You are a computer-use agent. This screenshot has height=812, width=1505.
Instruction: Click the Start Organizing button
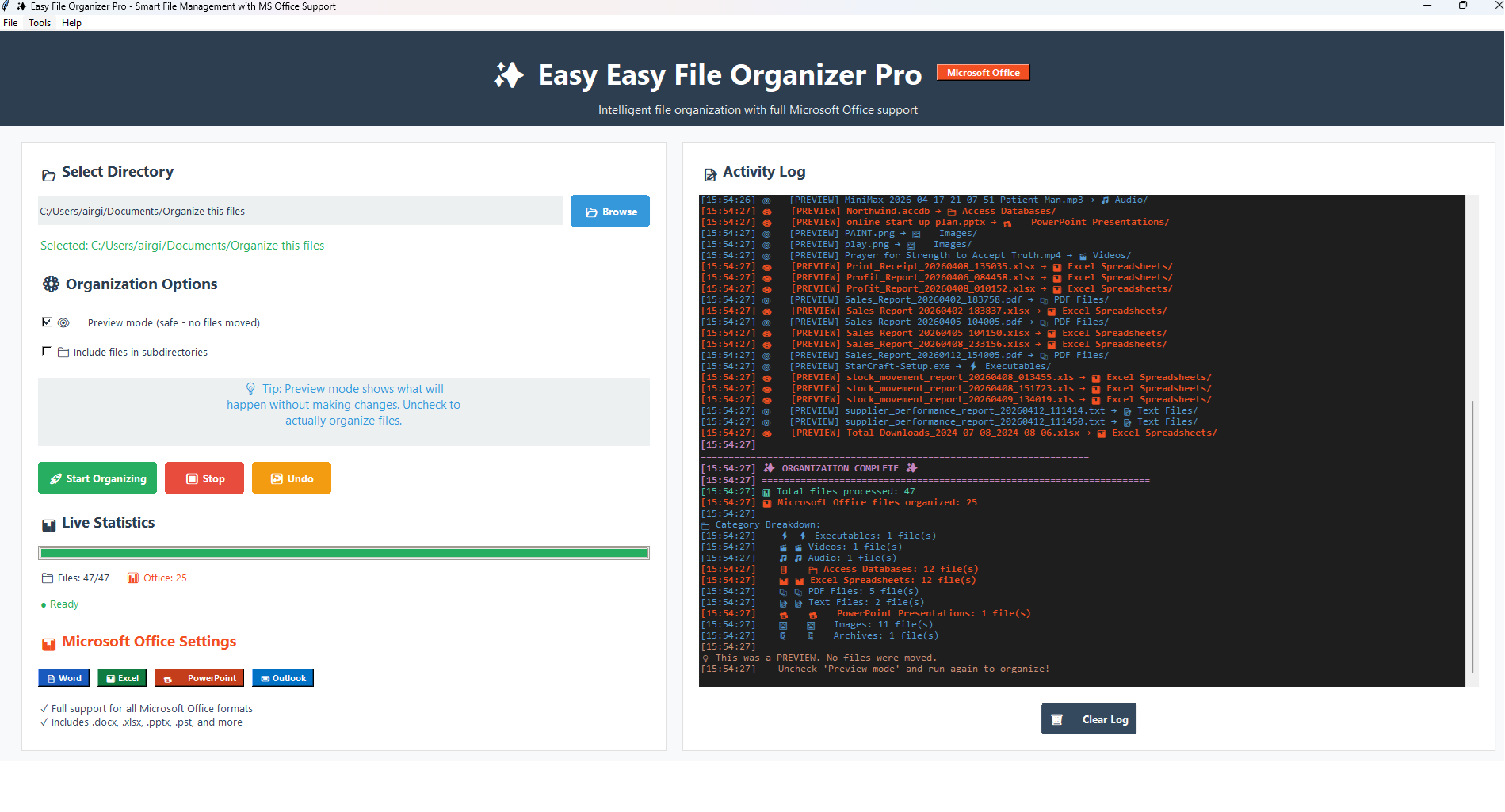pyautogui.click(x=97, y=478)
